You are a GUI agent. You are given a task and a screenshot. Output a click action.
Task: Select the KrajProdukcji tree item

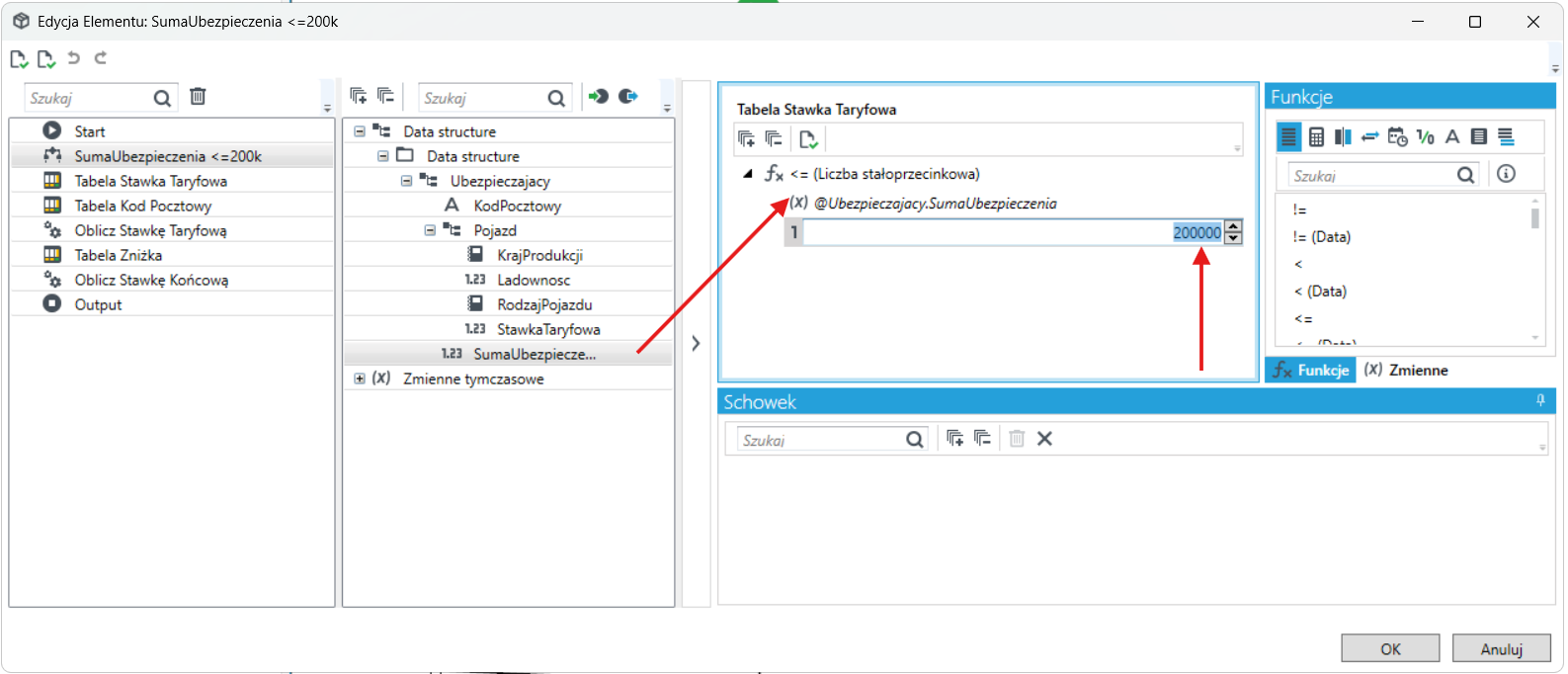(x=539, y=255)
